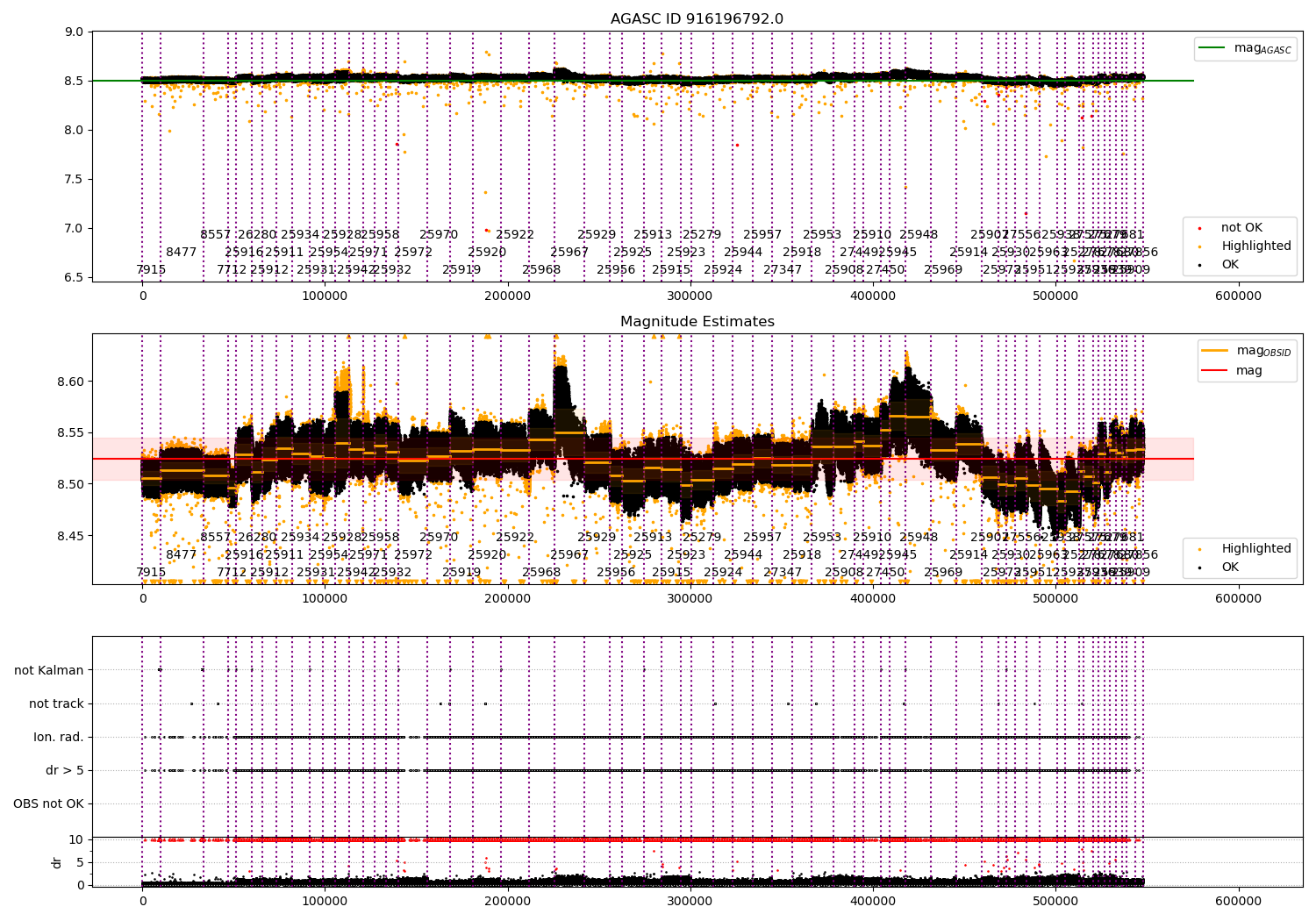1316x921 pixels.
Task: Select the mag OBSID legend entry
Action: click(x=1248, y=351)
